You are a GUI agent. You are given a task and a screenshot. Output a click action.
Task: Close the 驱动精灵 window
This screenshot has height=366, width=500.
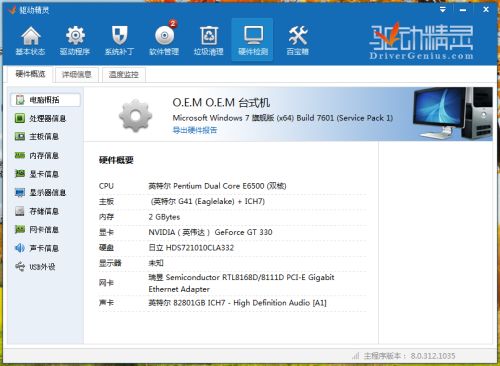[x=486, y=10]
